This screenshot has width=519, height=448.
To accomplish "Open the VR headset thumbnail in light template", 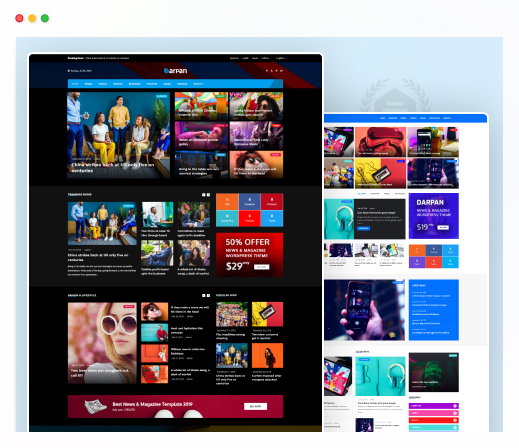I will click(380, 142).
